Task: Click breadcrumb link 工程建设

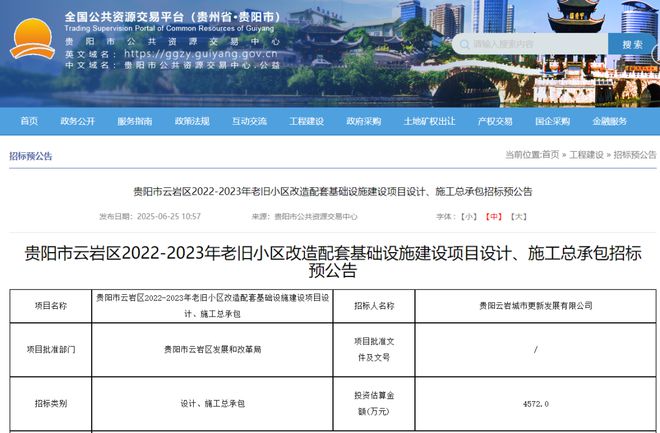Action: [x=586, y=155]
